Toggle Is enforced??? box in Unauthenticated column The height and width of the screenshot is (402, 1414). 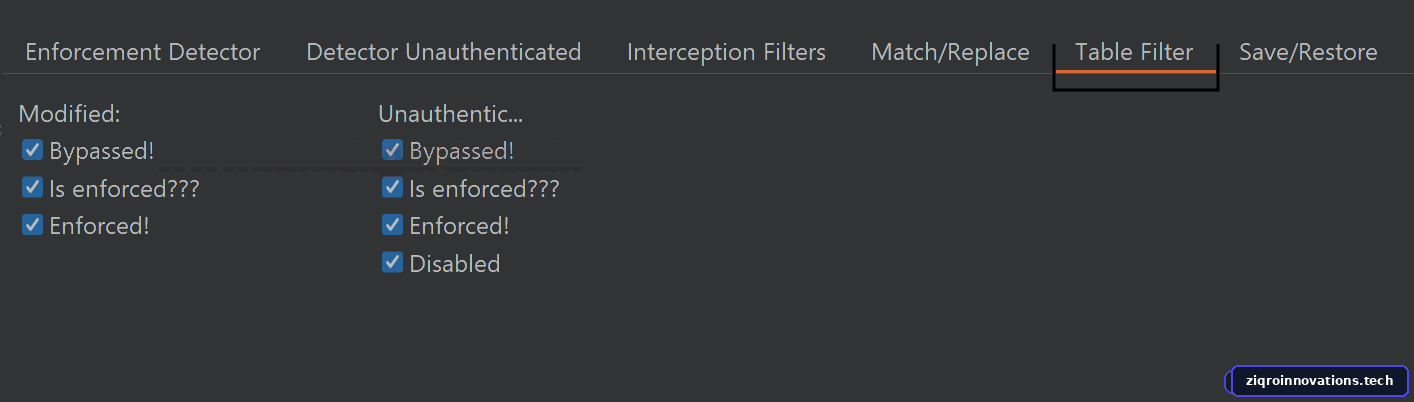(x=392, y=188)
